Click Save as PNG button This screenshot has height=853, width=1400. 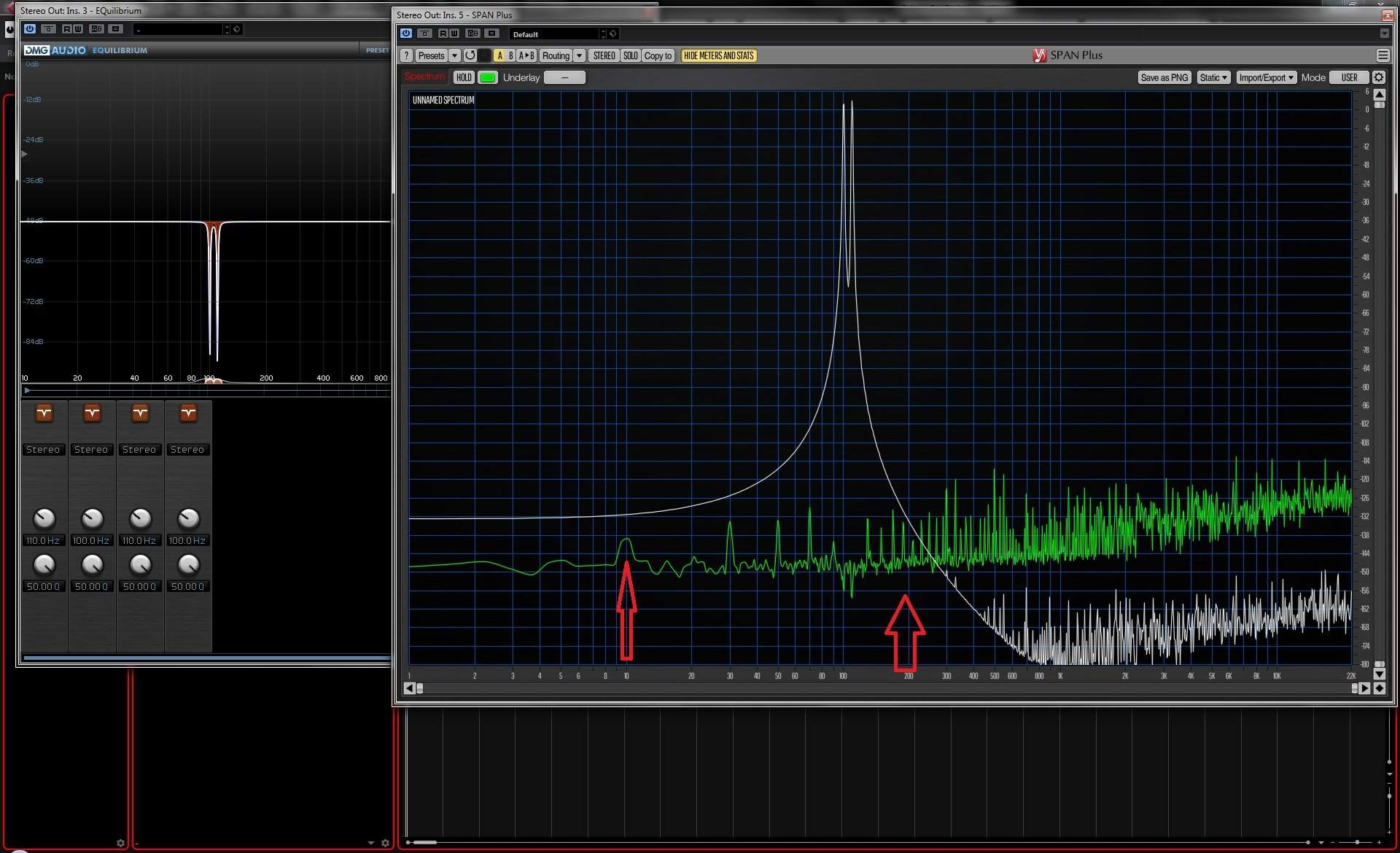pyautogui.click(x=1164, y=77)
